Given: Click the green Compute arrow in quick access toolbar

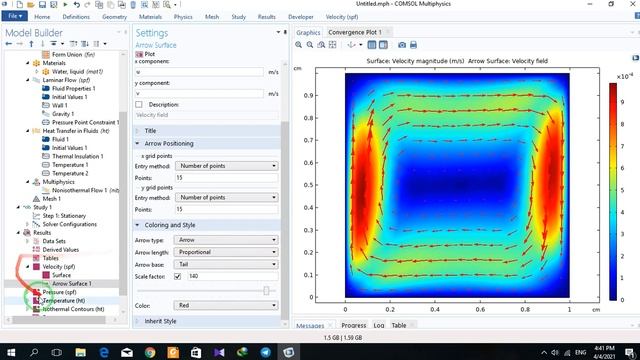Looking at the screenshot, I should [65, 4].
